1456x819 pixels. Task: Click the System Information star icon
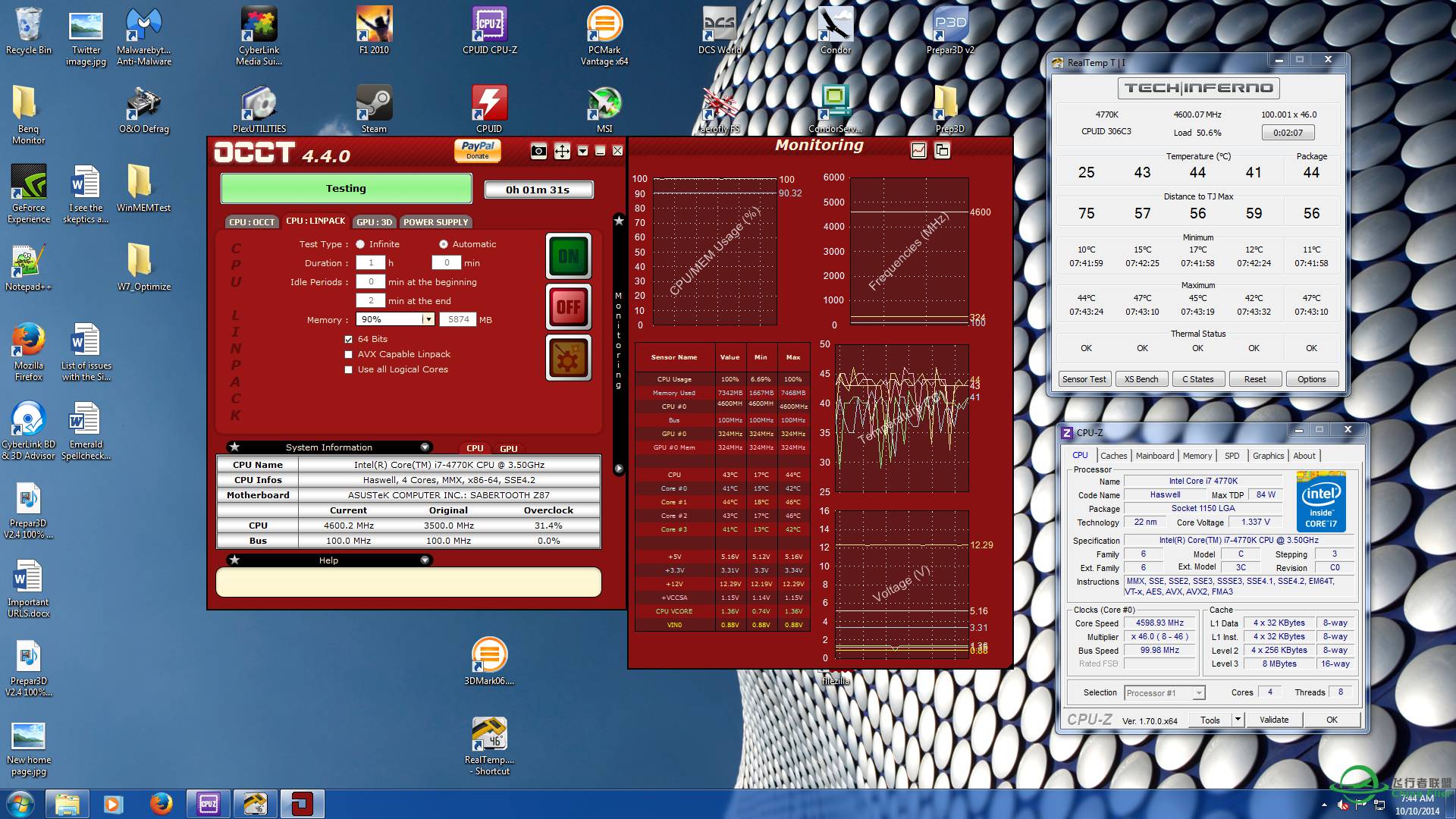pyautogui.click(x=235, y=447)
